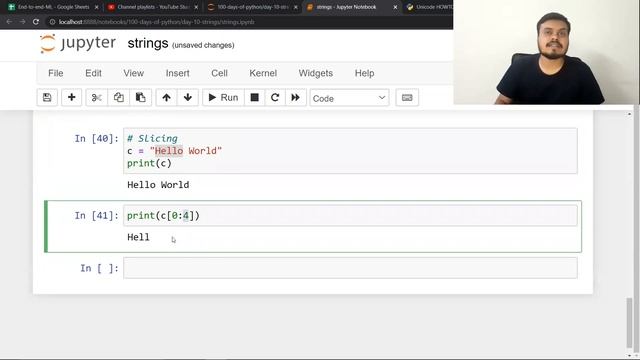Close the strings Jupyter Notebook tab
The width and height of the screenshot is (640, 360).
395,7
